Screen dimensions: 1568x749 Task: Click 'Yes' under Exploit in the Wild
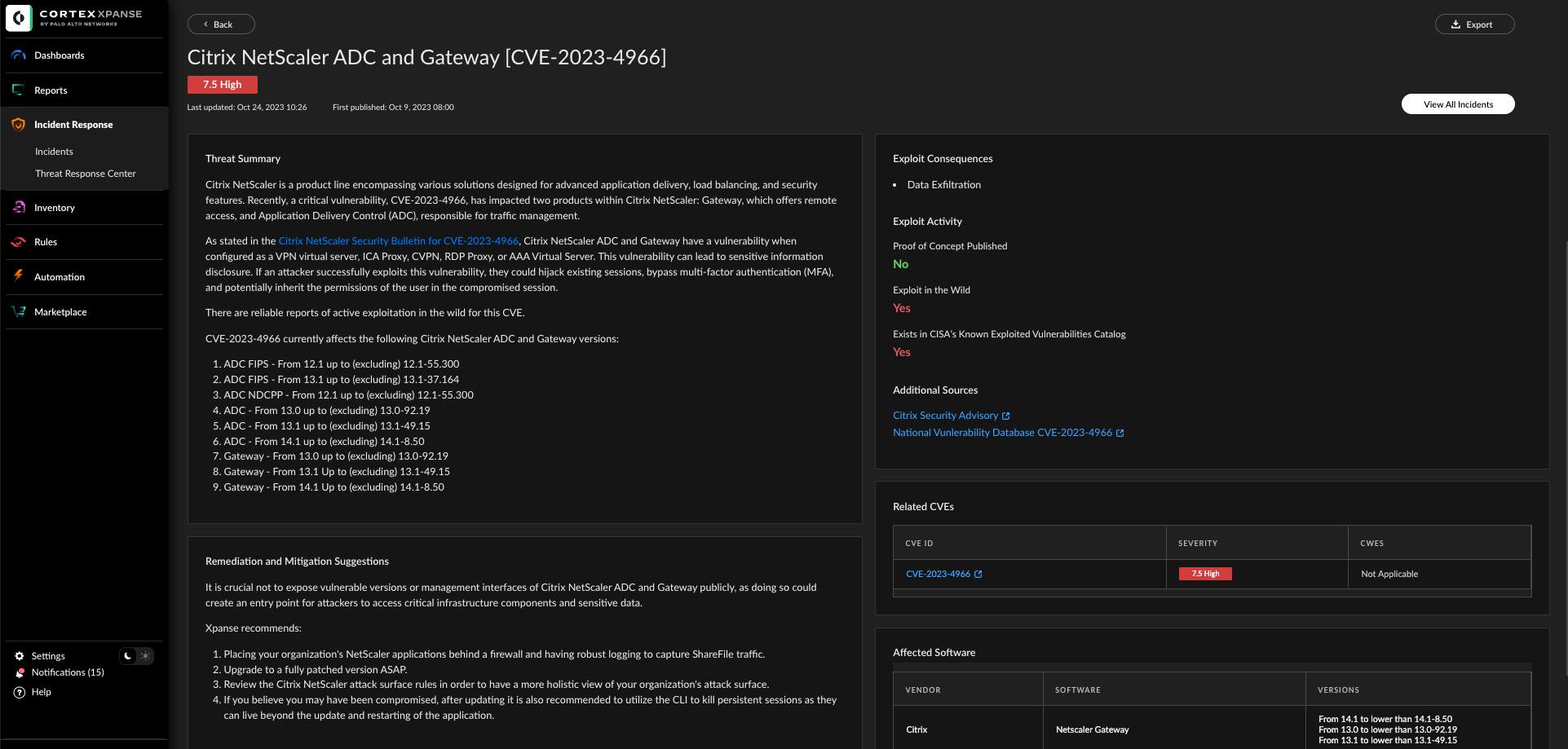[902, 308]
